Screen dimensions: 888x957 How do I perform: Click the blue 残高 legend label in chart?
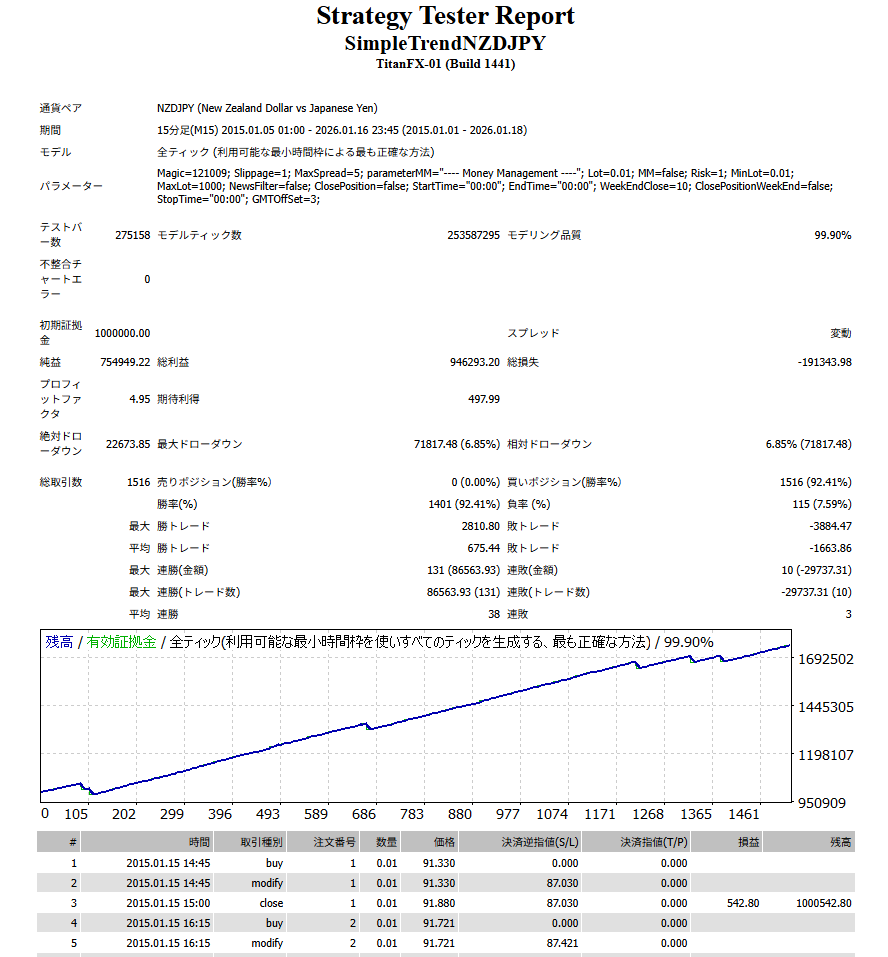59,642
